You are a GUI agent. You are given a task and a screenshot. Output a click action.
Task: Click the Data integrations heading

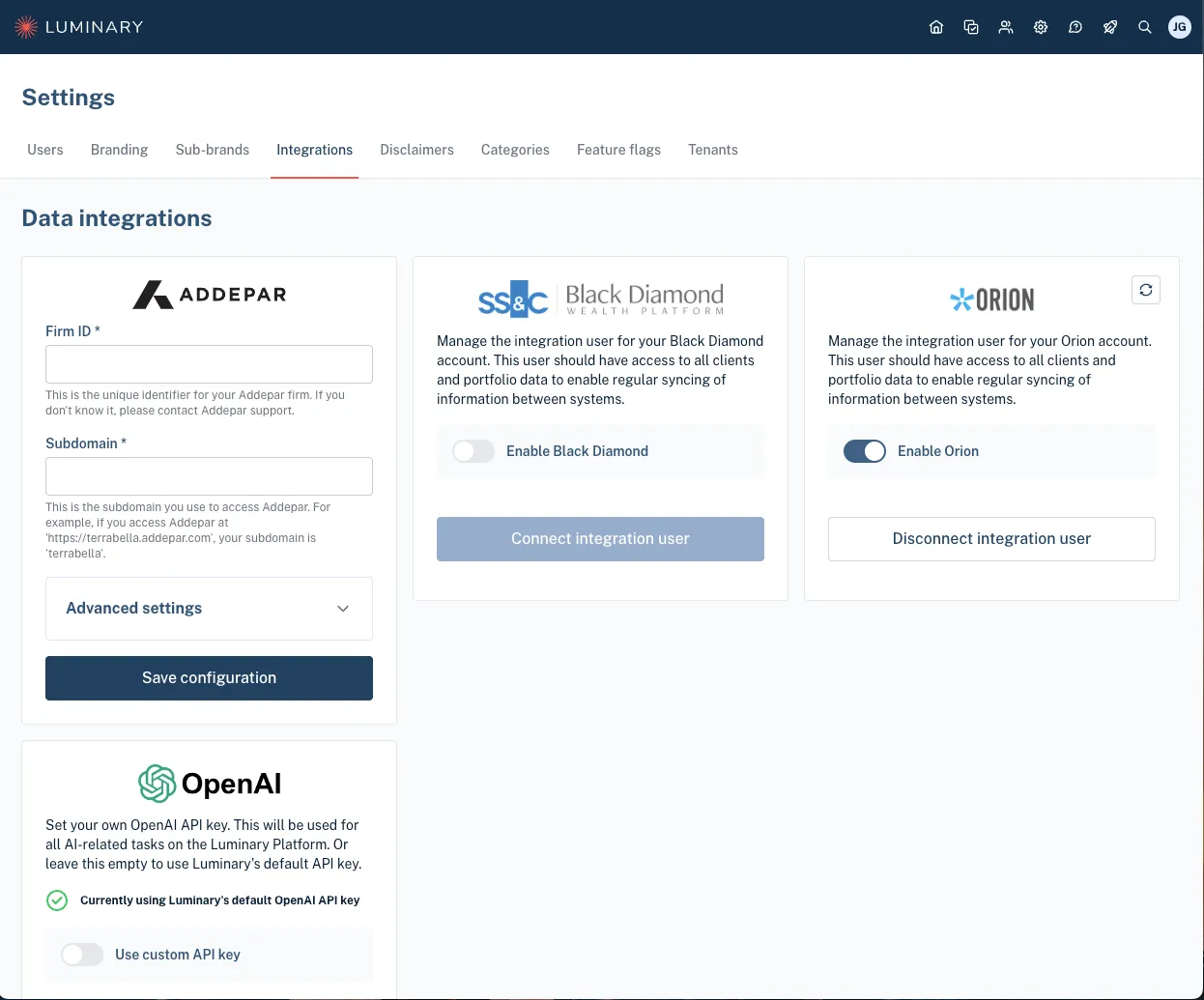click(117, 218)
